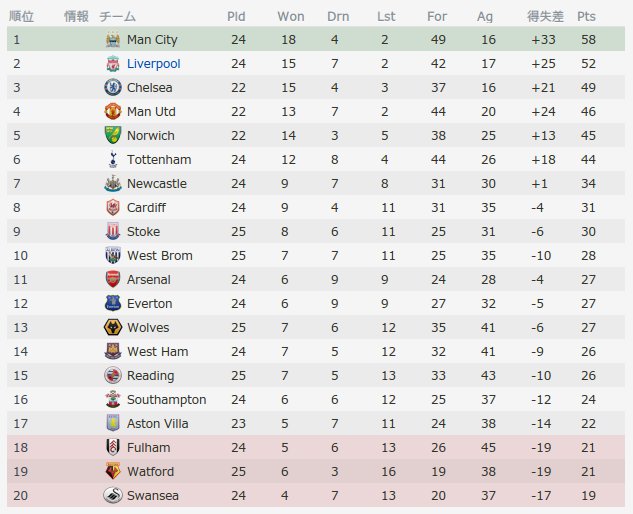This screenshot has height=514, width=633.
Task: Select the Fulham row in relegation zone
Action: (316, 447)
